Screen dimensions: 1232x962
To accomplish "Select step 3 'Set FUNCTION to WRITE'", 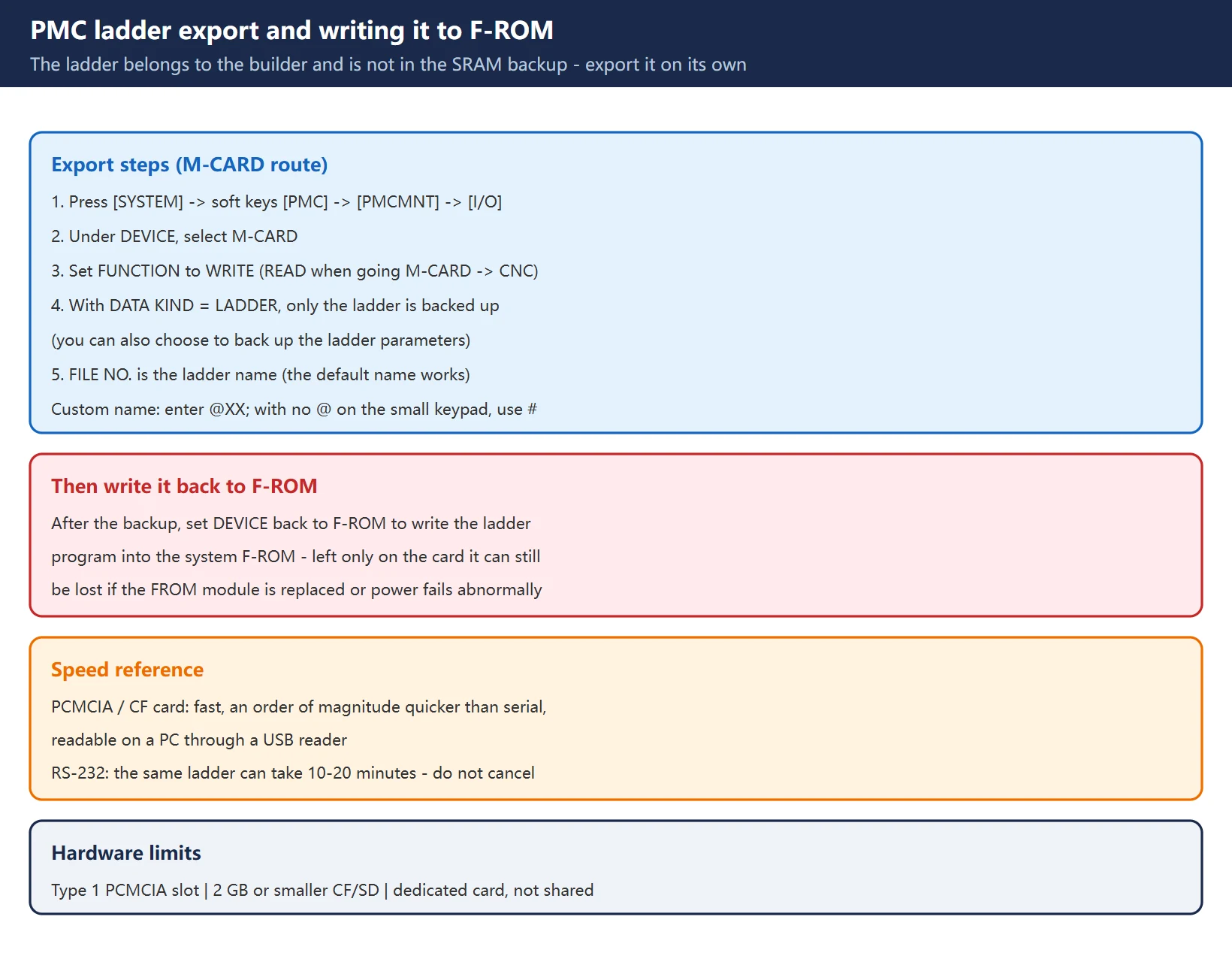I will (294, 271).
